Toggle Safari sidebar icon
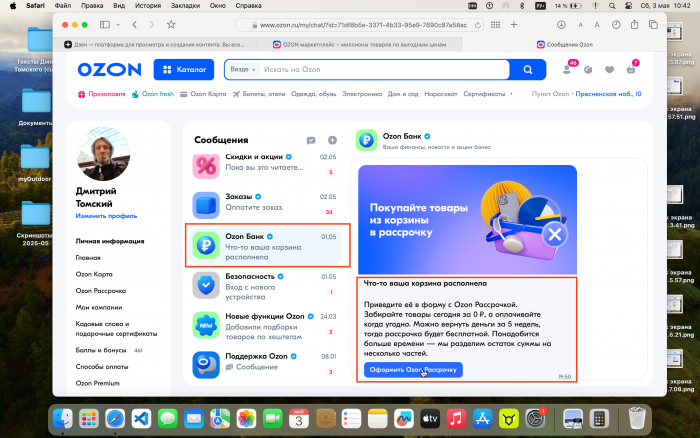 pos(105,25)
